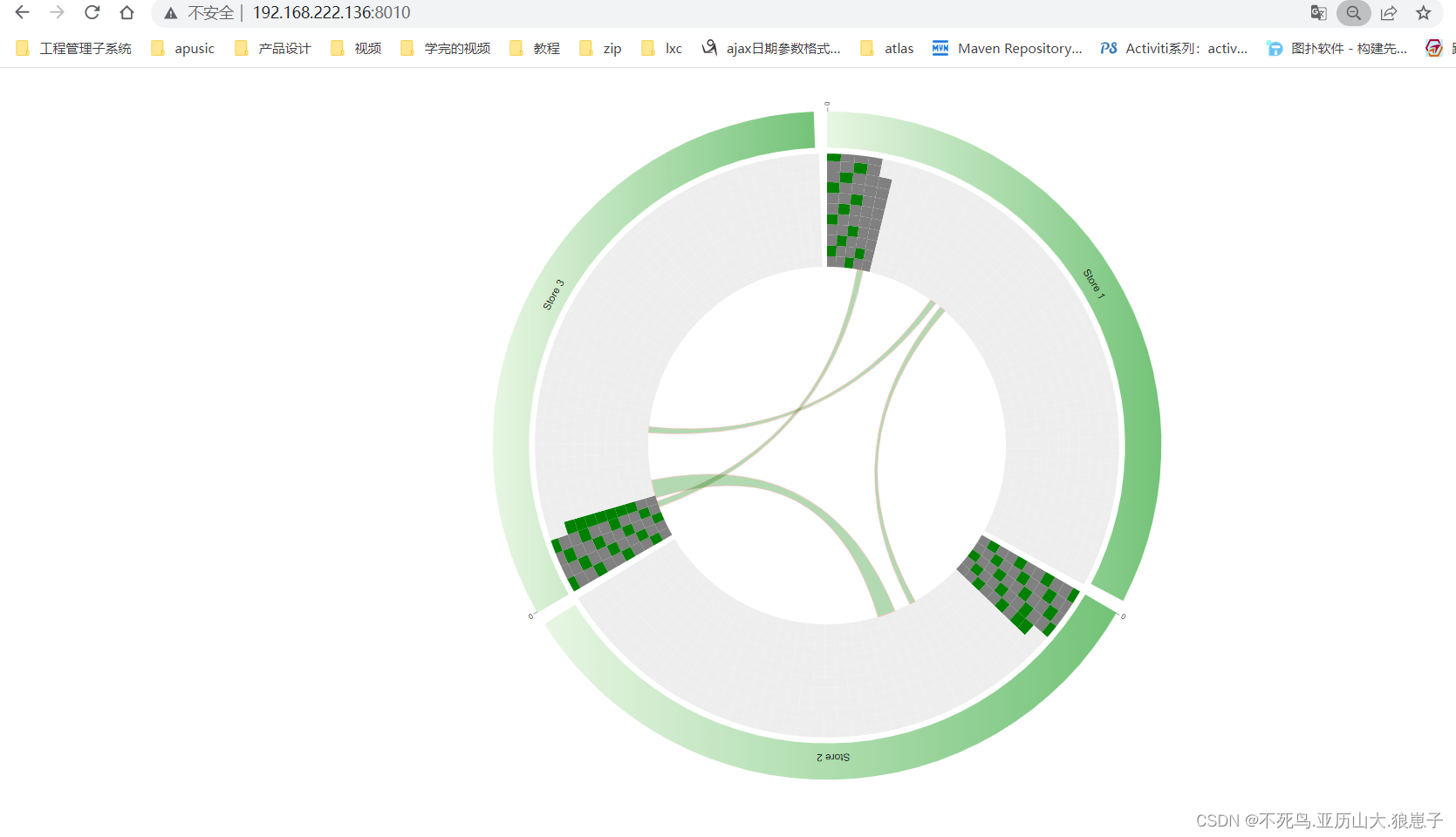Click the Store 3 label text
This screenshot has height=837, width=1456.
[x=553, y=295]
